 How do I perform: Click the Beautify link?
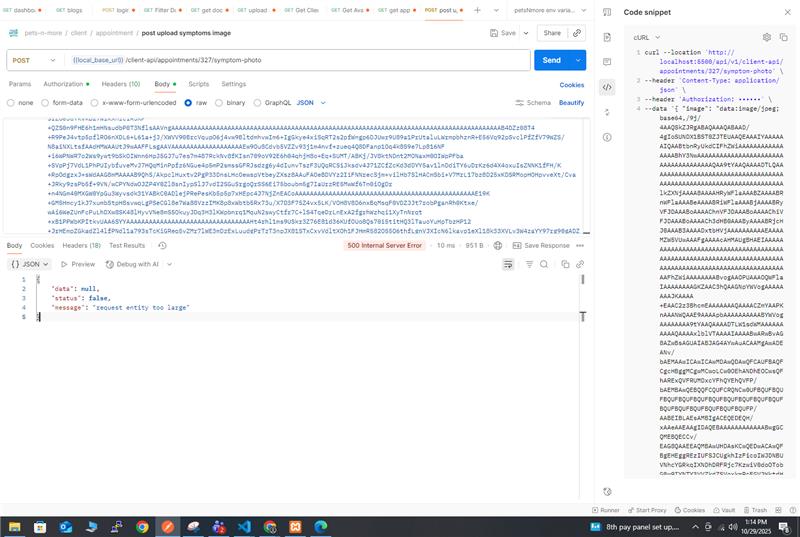point(571,102)
